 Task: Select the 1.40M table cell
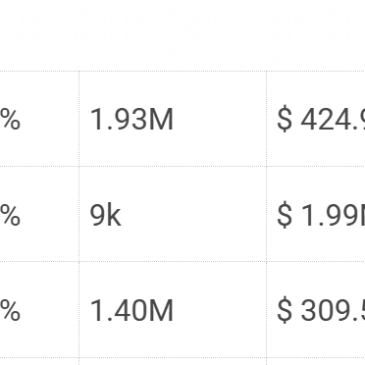[x=173, y=310]
